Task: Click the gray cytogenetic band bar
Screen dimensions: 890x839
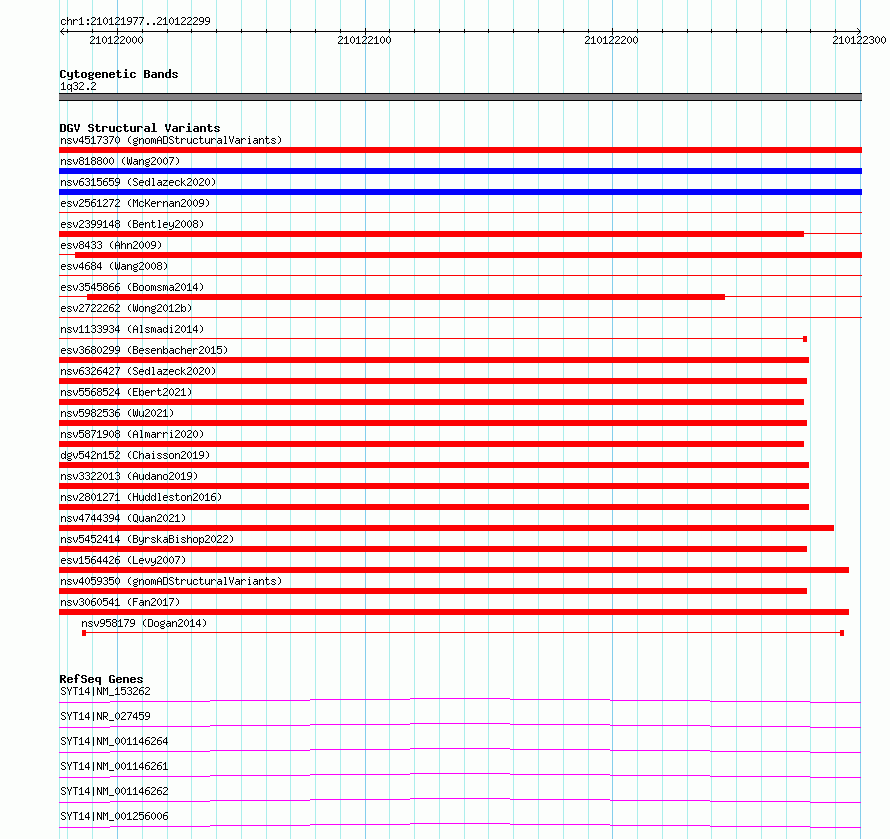Action: (460, 97)
